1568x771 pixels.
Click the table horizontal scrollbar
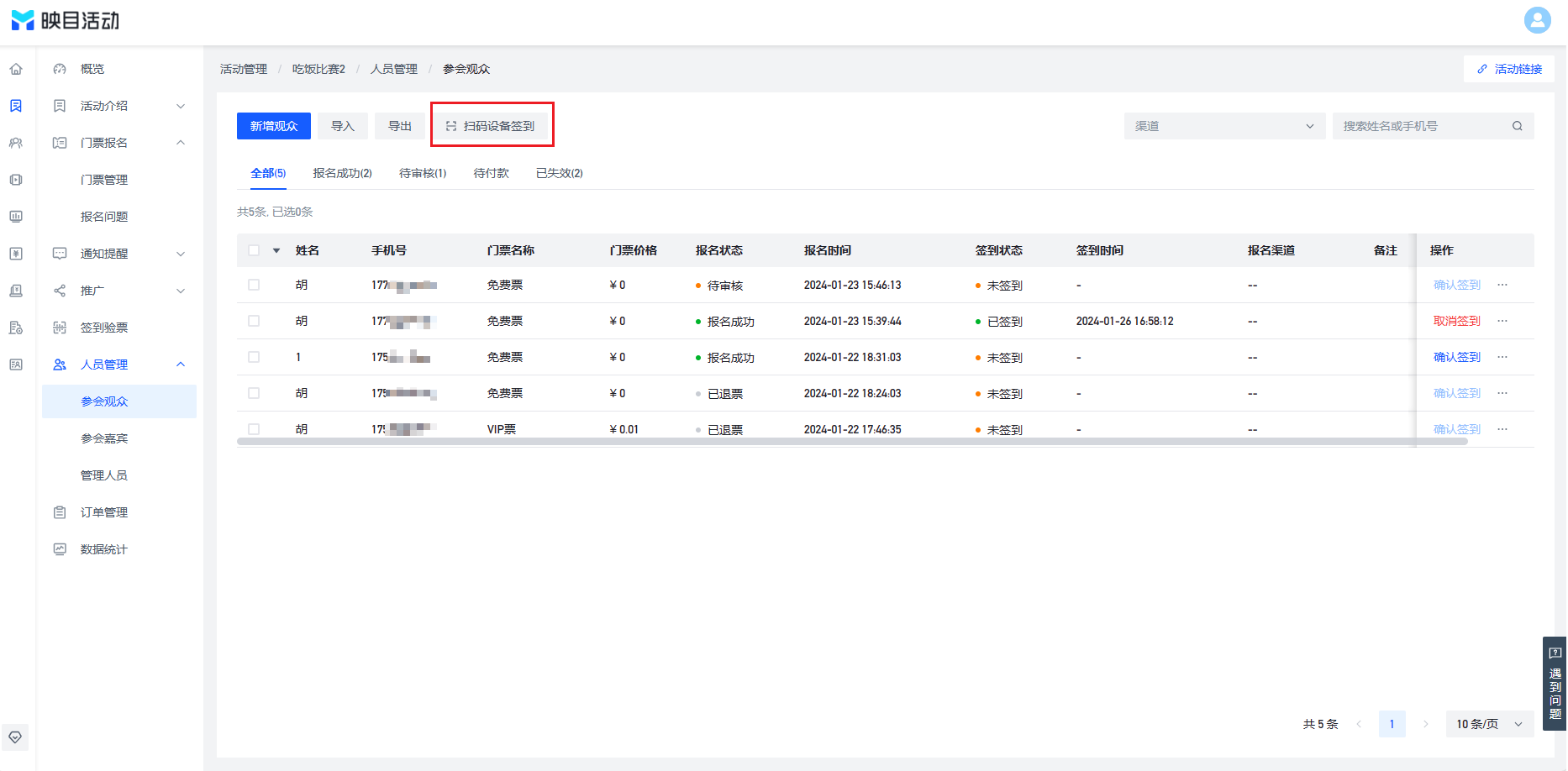[852, 441]
